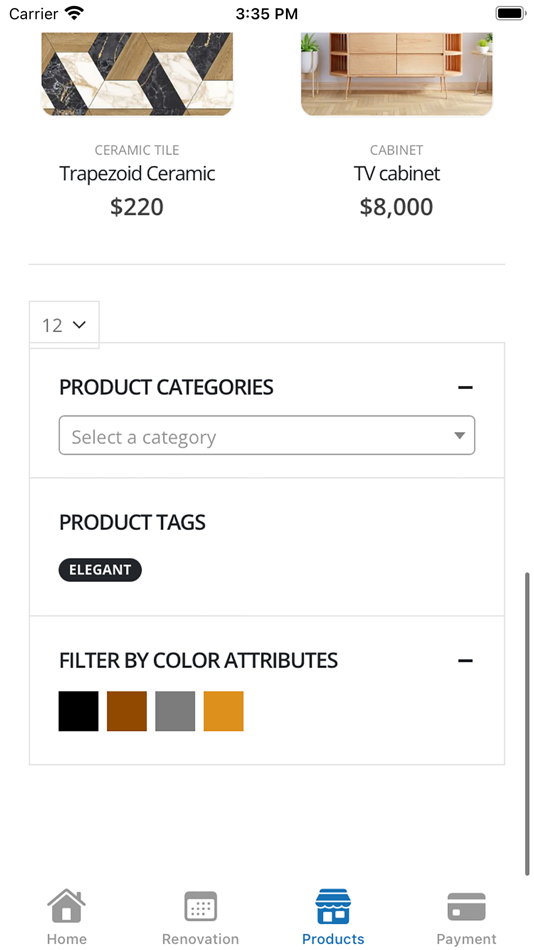The width and height of the screenshot is (534, 950).
Task: Open the Trapezoid Ceramic tile image
Action: pos(137,74)
